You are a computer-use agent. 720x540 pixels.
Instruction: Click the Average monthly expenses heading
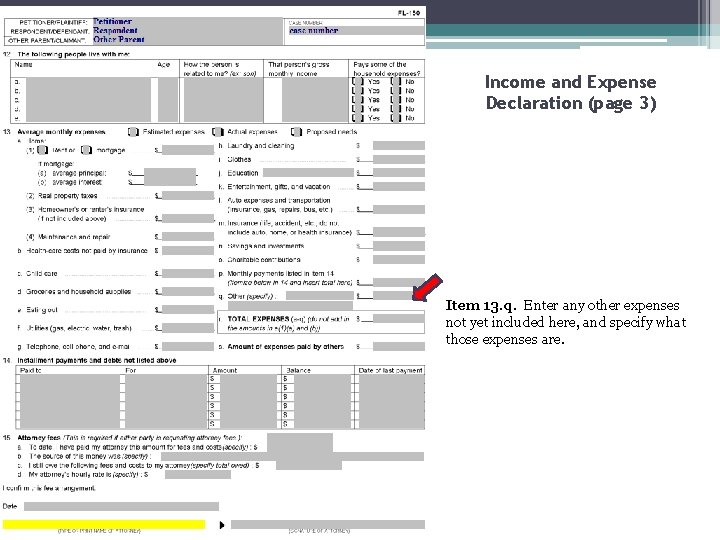point(61,132)
